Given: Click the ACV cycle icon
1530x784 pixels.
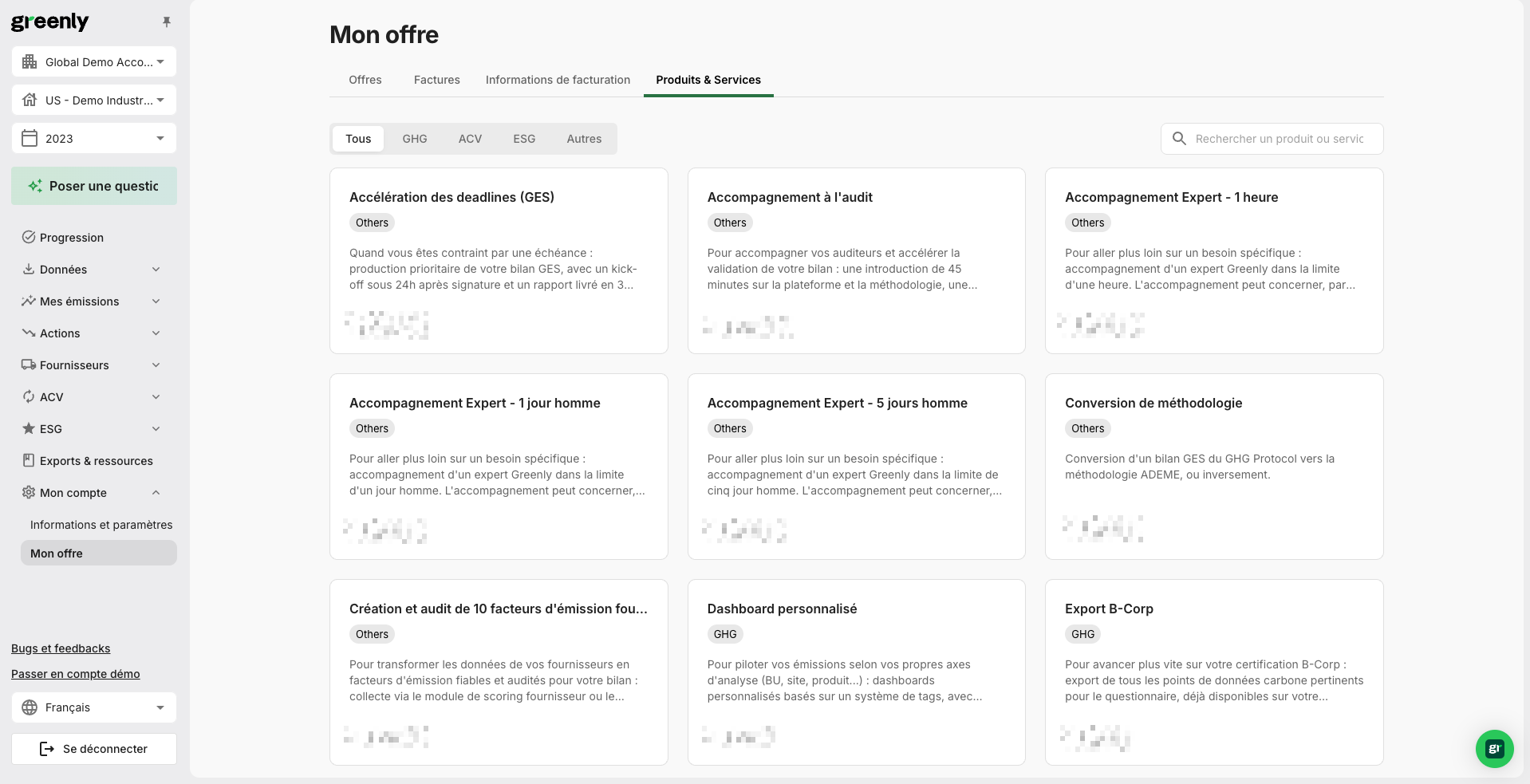Looking at the screenshot, I should tap(29, 396).
